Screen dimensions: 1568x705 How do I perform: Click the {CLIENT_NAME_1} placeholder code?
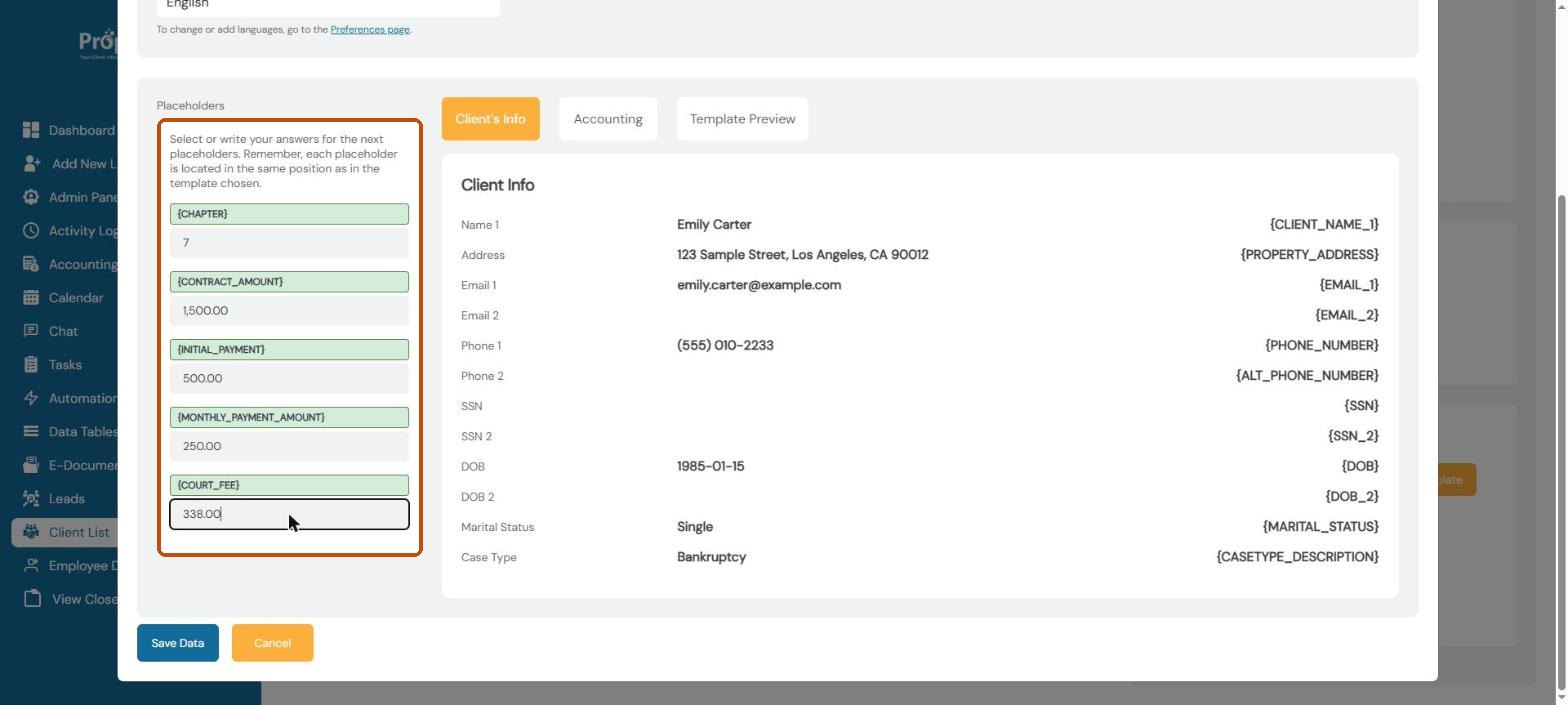1324,225
